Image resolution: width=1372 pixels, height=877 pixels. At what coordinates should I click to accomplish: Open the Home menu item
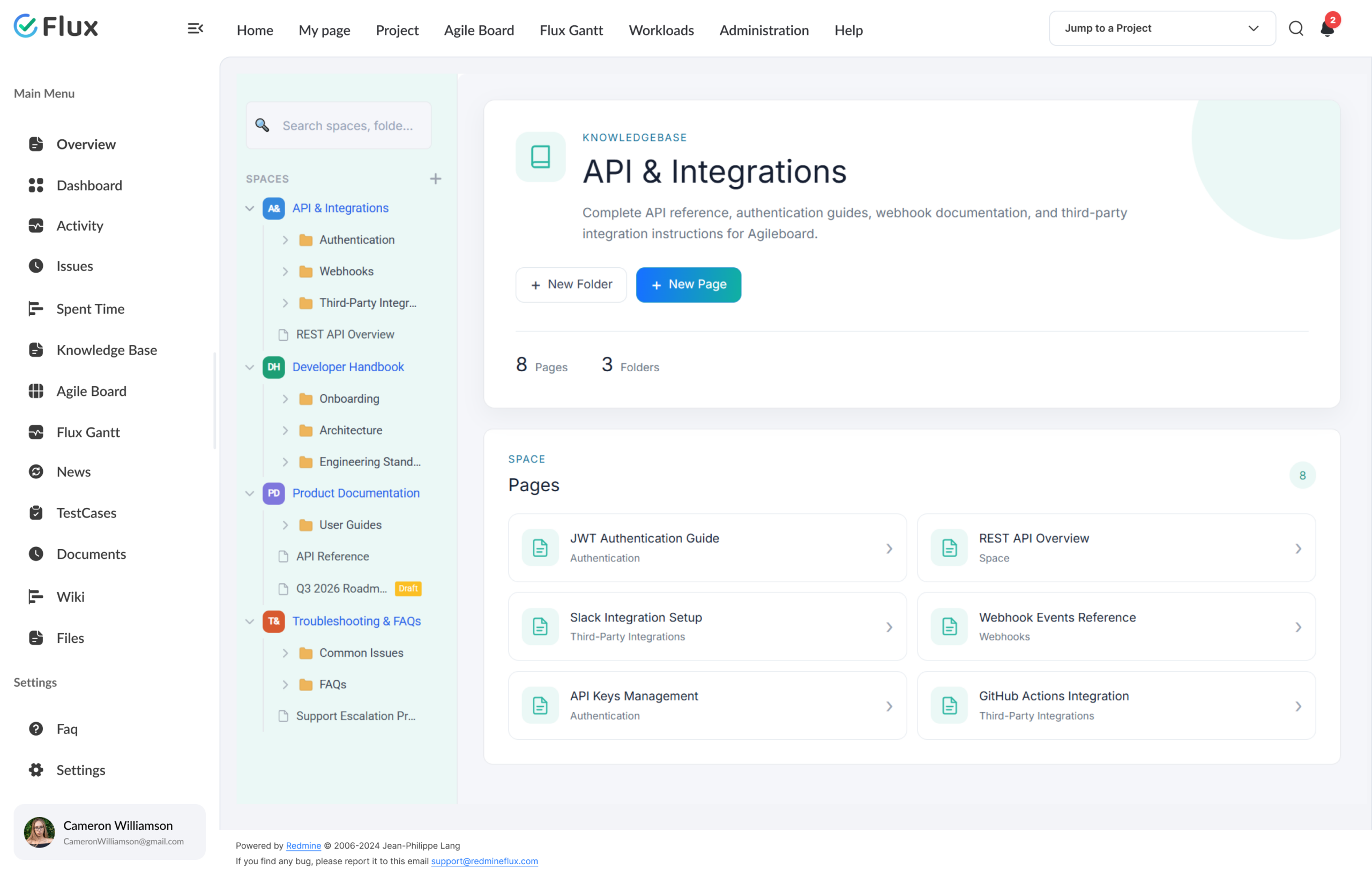coord(255,30)
